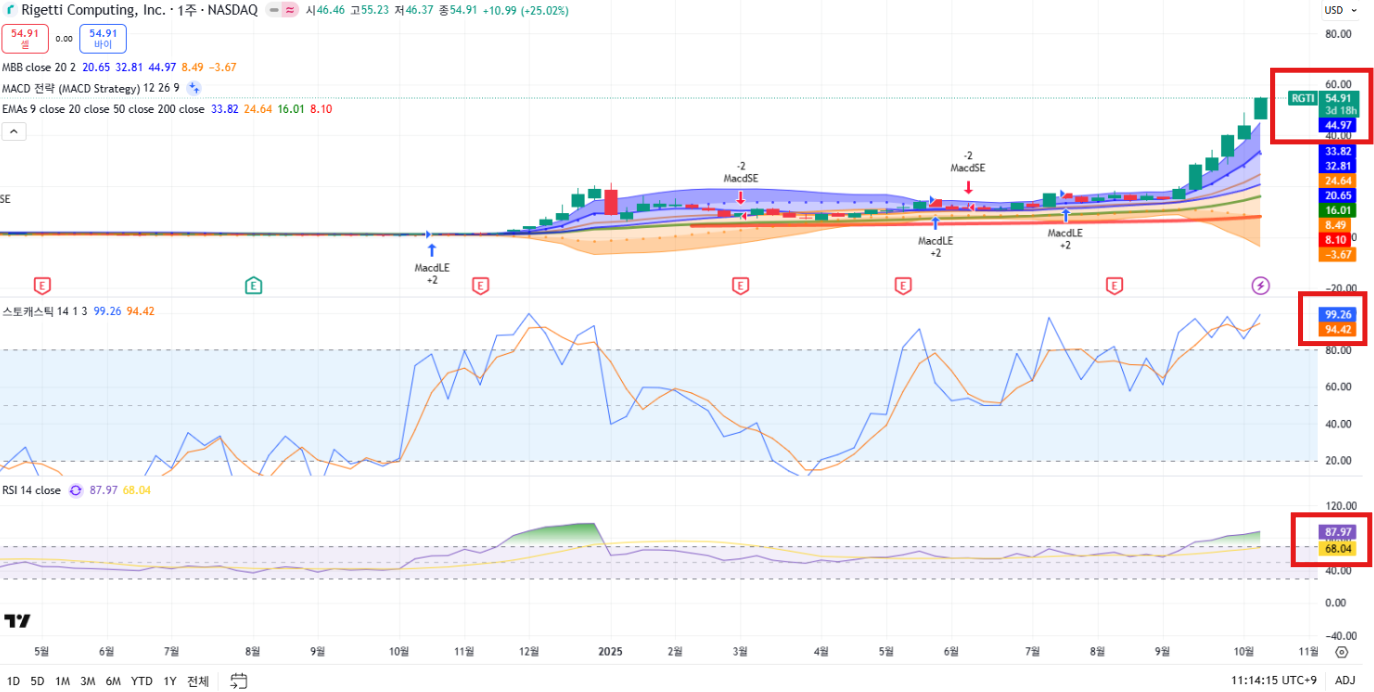Viewport: 1374px width, 692px height.
Task: Toggle the ADJ adjusted data button
Action: click(x=1345, y=681)
